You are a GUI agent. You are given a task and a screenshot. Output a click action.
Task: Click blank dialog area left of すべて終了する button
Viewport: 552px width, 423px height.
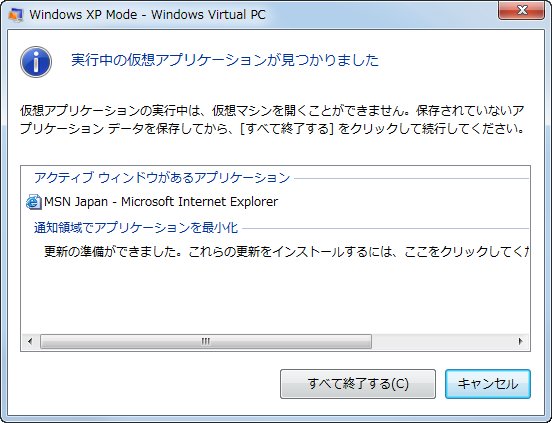148,384
